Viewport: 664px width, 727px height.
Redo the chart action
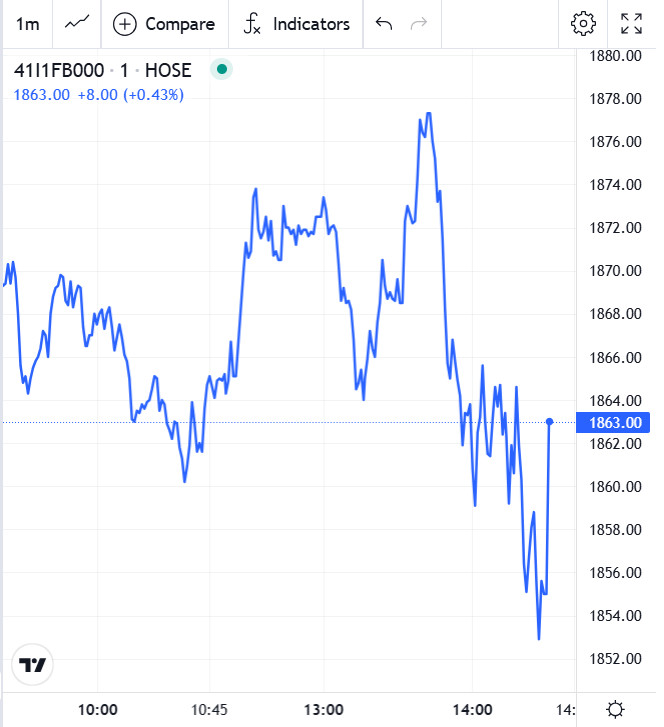pos(419,24)
